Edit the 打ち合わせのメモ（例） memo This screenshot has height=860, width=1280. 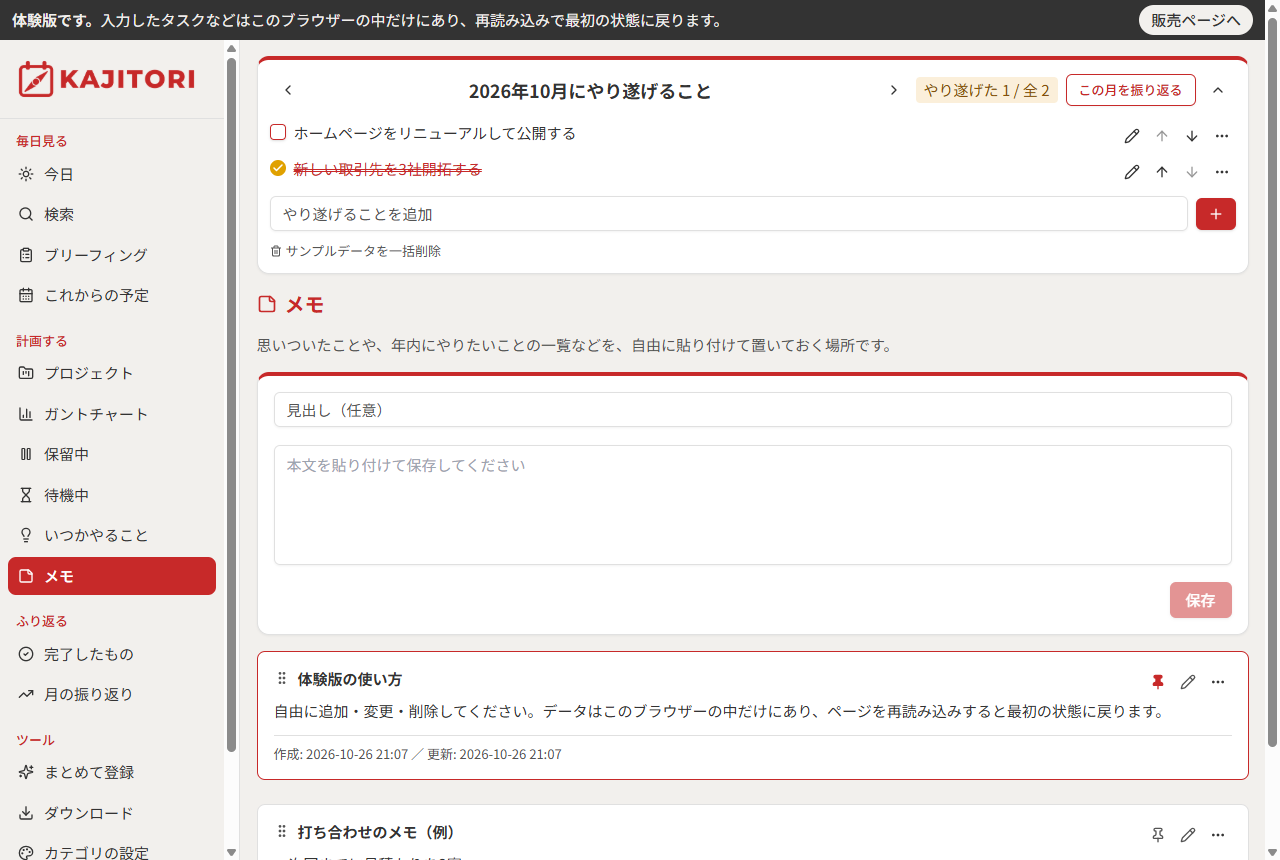click(x=1188, y=835)
